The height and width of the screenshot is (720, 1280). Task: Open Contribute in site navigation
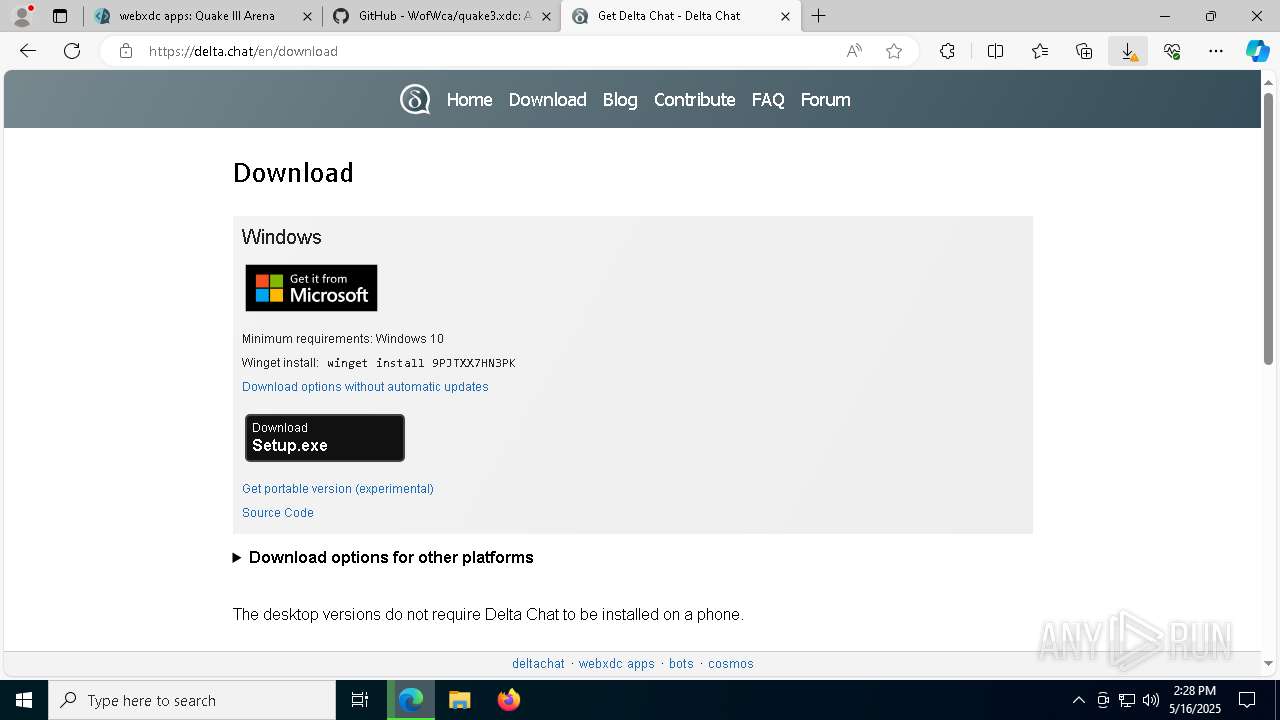click(x=694, y=100)
